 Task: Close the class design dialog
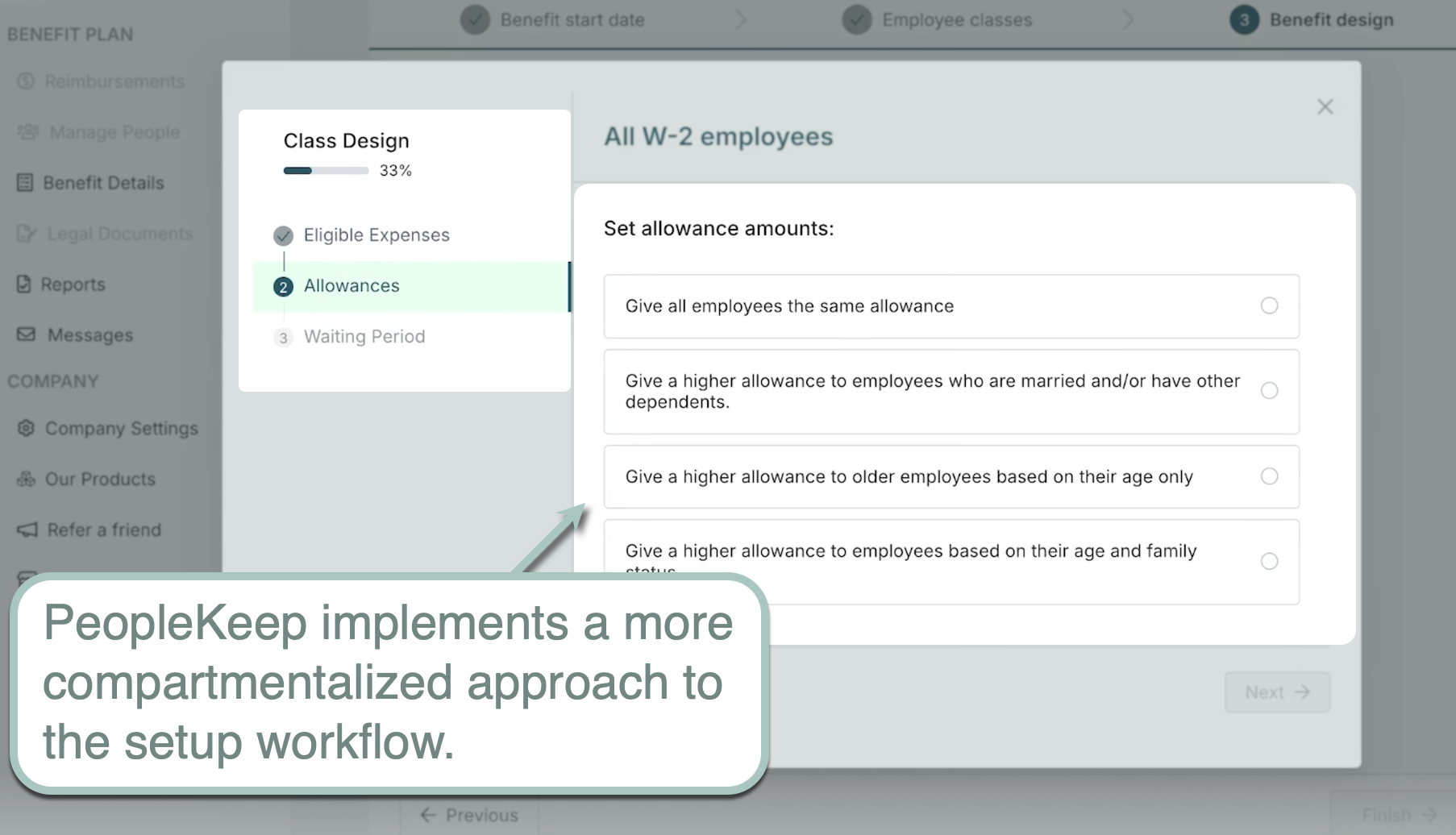(x=1325, y=106)
